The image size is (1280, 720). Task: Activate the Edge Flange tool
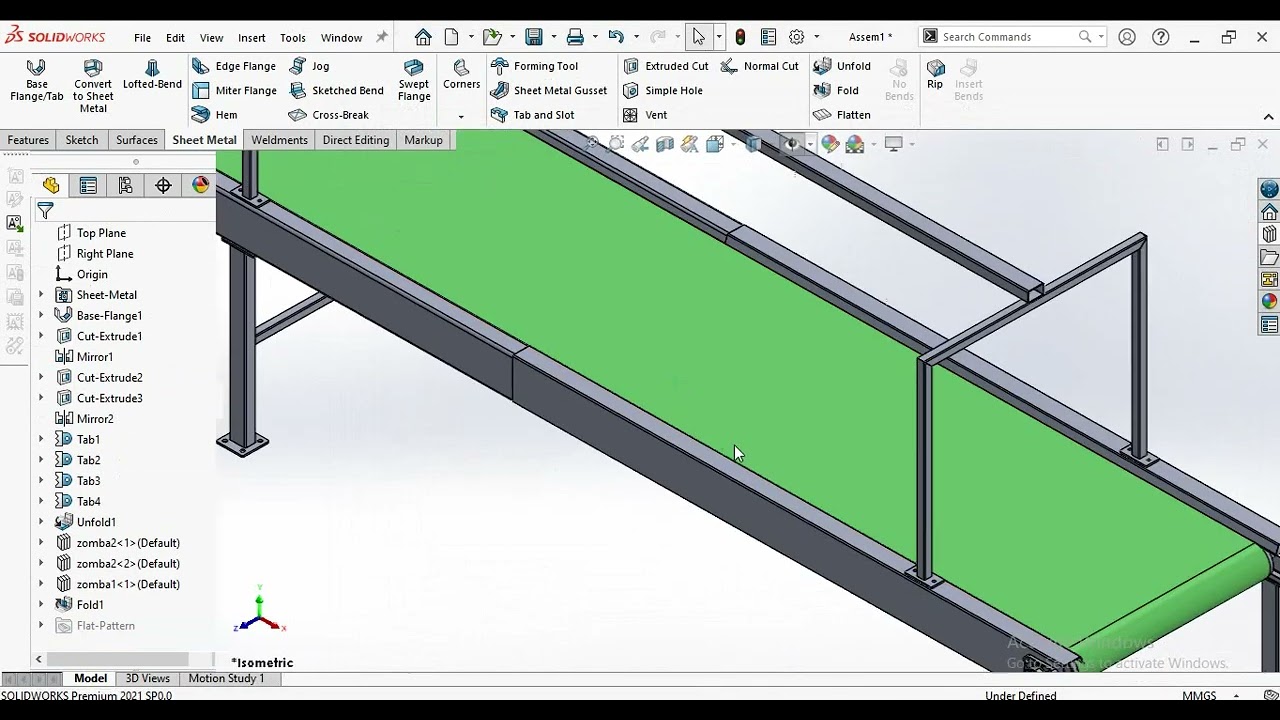[234, 66]
